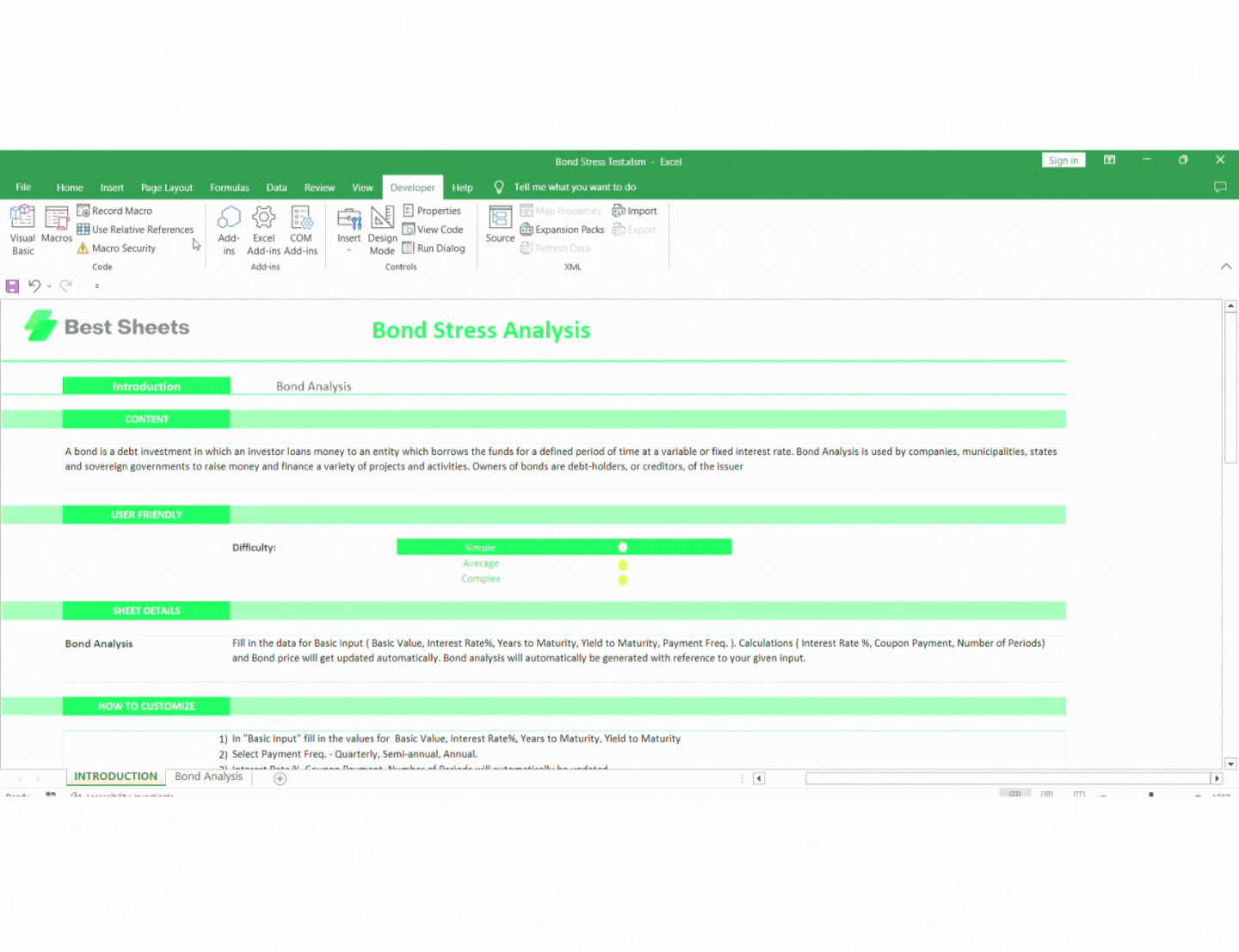Collapse the ribbon with the chevron

click(x=1226, y=267)
